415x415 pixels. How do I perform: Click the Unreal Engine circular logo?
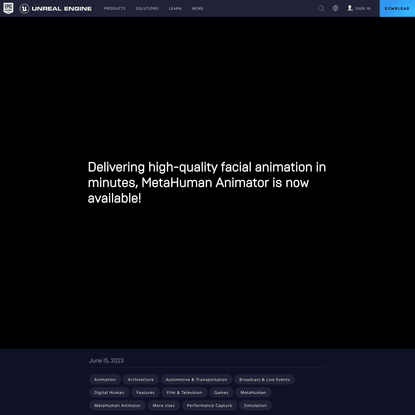click(24, 8)
